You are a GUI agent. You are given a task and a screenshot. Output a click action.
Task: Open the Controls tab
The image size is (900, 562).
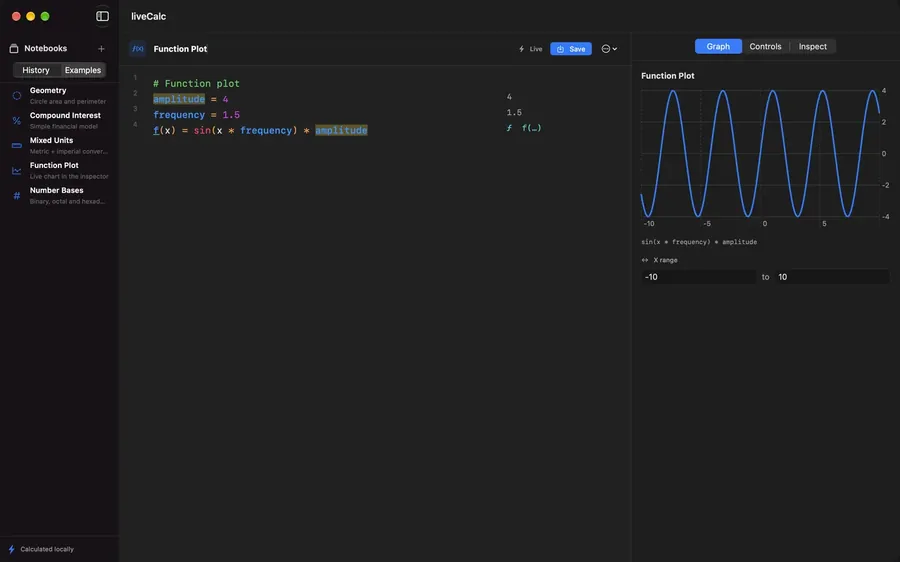[x=765, y=46]
